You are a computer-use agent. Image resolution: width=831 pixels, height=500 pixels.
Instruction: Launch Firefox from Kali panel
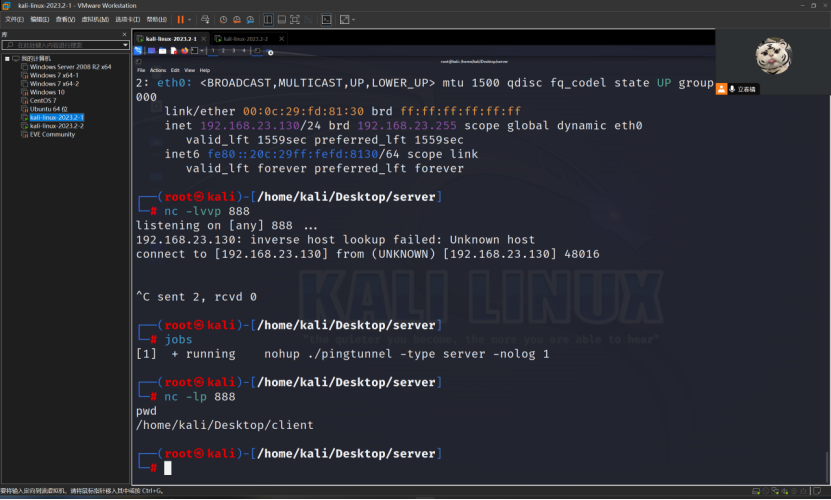(184, 51)
